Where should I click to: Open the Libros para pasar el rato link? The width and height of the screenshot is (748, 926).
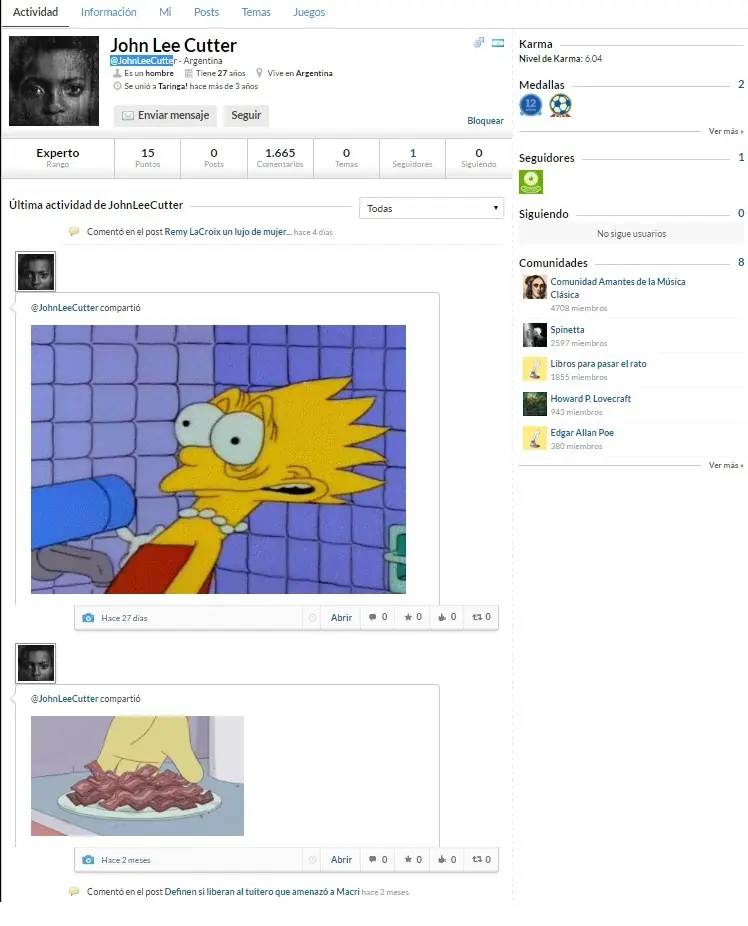point(598,364)
